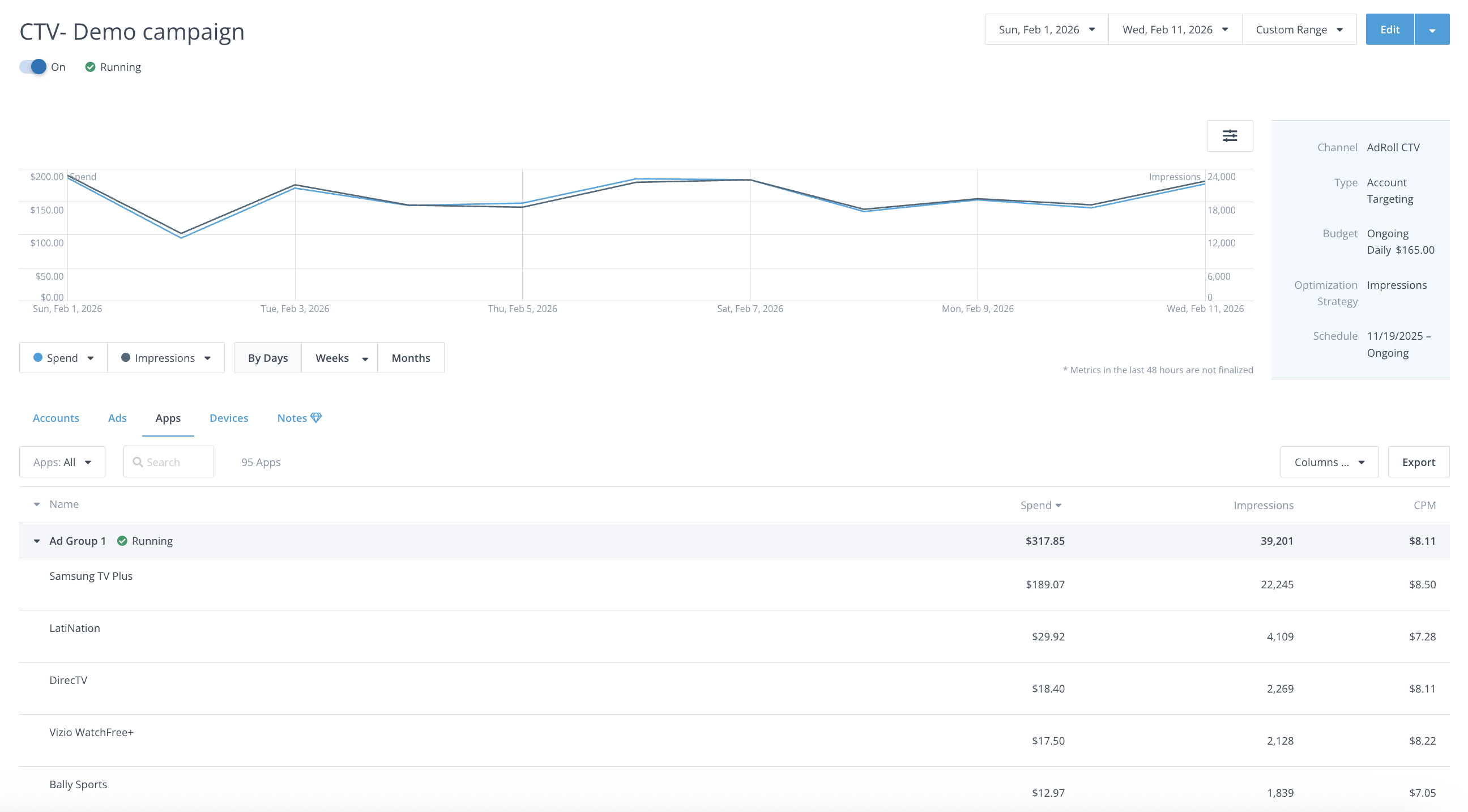The width and height of the screenshot is (1468, 812).
Task: Collapse the Ad Group 1 row
Action: [x=36, y=541]
